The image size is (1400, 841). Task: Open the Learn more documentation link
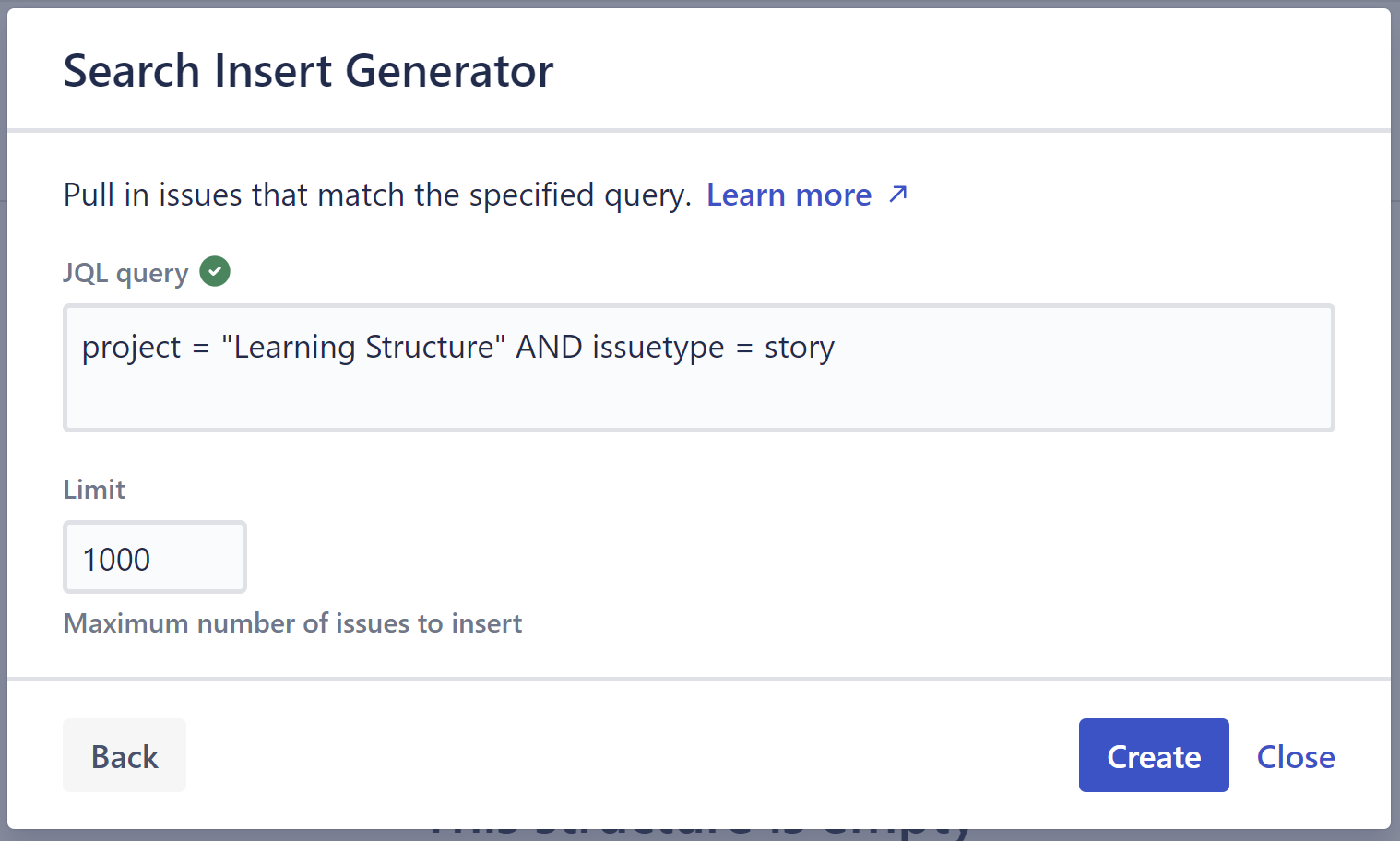point(789,195)
